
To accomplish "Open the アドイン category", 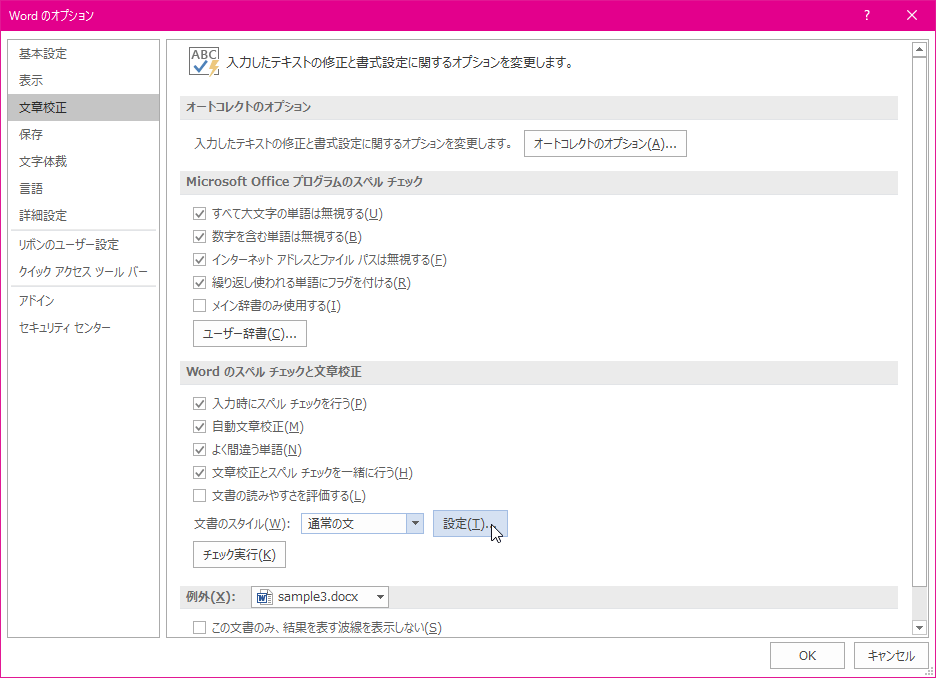I will [84, 301].
